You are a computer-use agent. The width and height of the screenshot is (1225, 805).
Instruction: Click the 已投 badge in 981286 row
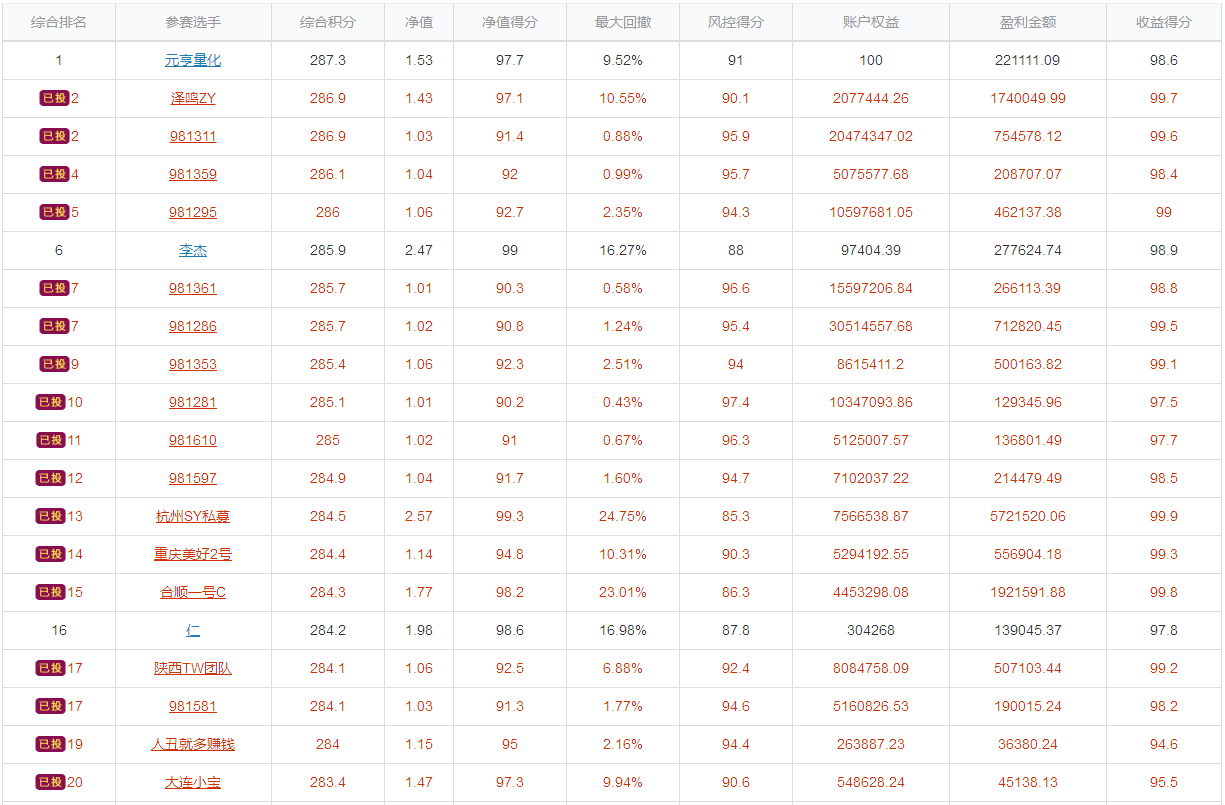coord(54,326)
